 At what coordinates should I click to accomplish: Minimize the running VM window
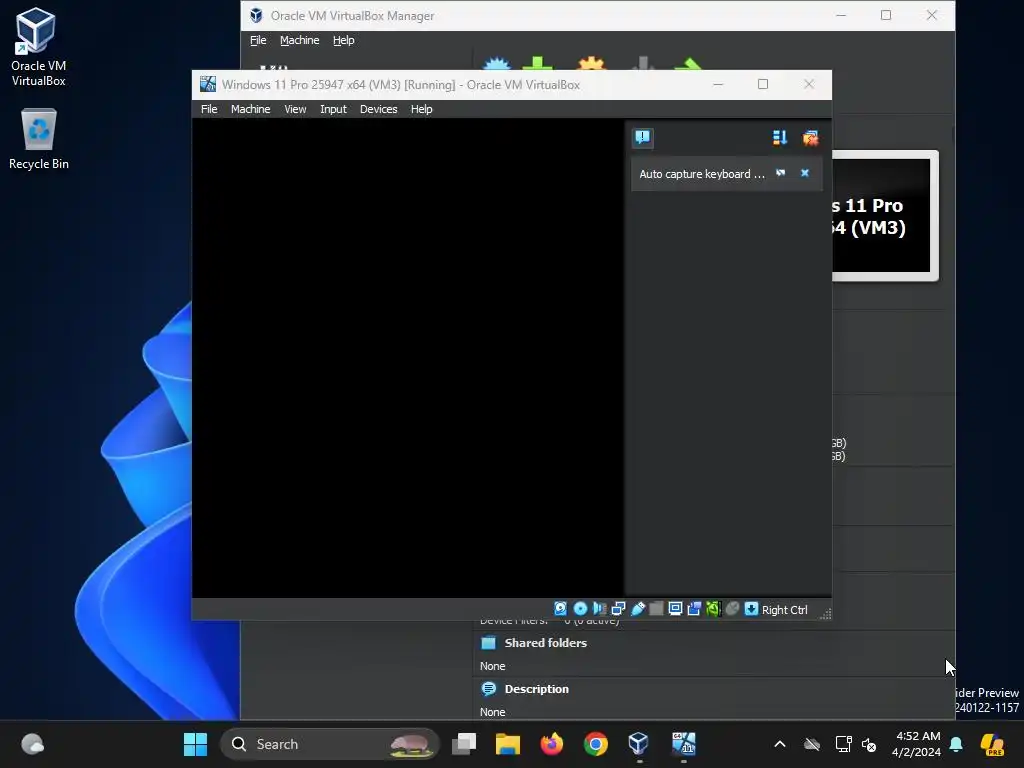click(718, 84)
